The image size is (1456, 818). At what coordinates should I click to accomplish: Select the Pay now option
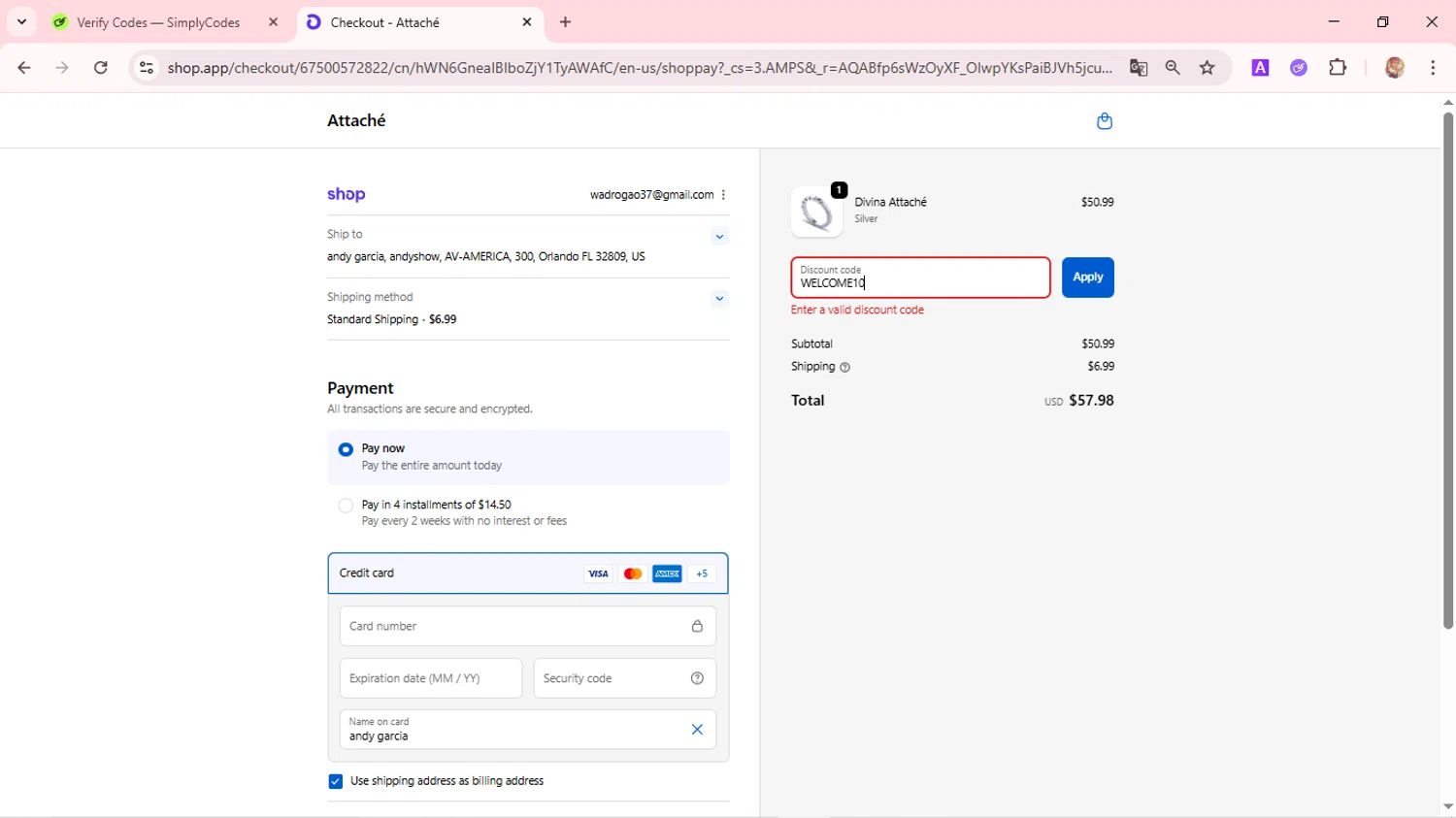(x=346, y=449)
